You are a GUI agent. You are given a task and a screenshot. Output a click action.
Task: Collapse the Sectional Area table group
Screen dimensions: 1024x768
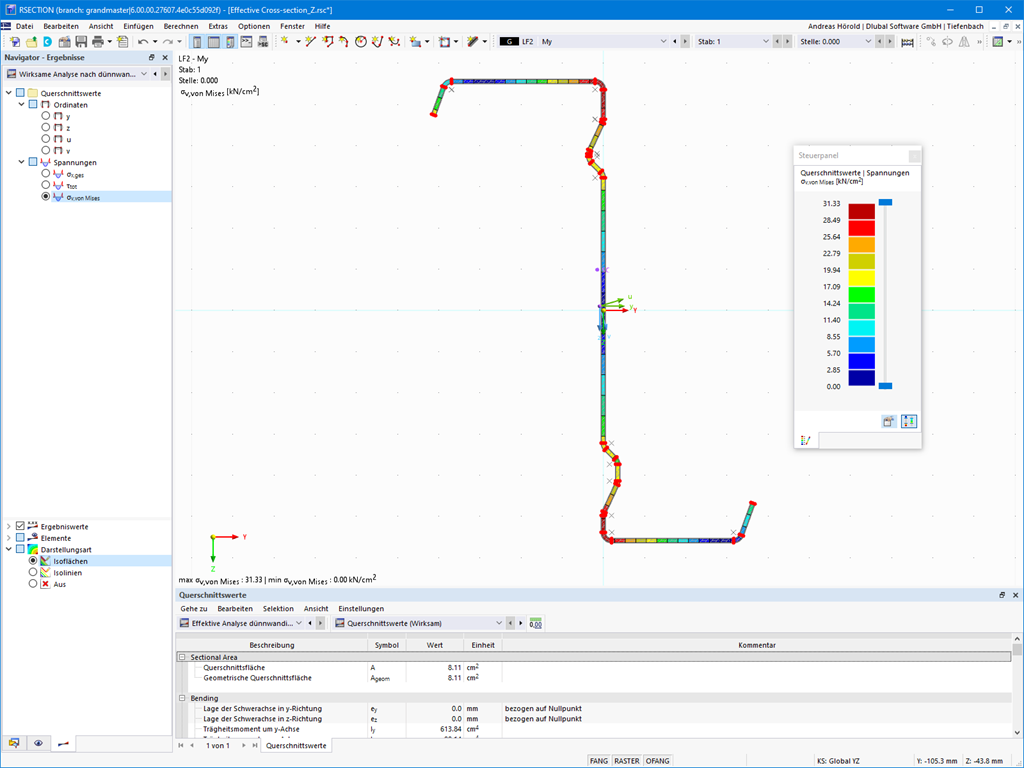[x=182, y=657]
